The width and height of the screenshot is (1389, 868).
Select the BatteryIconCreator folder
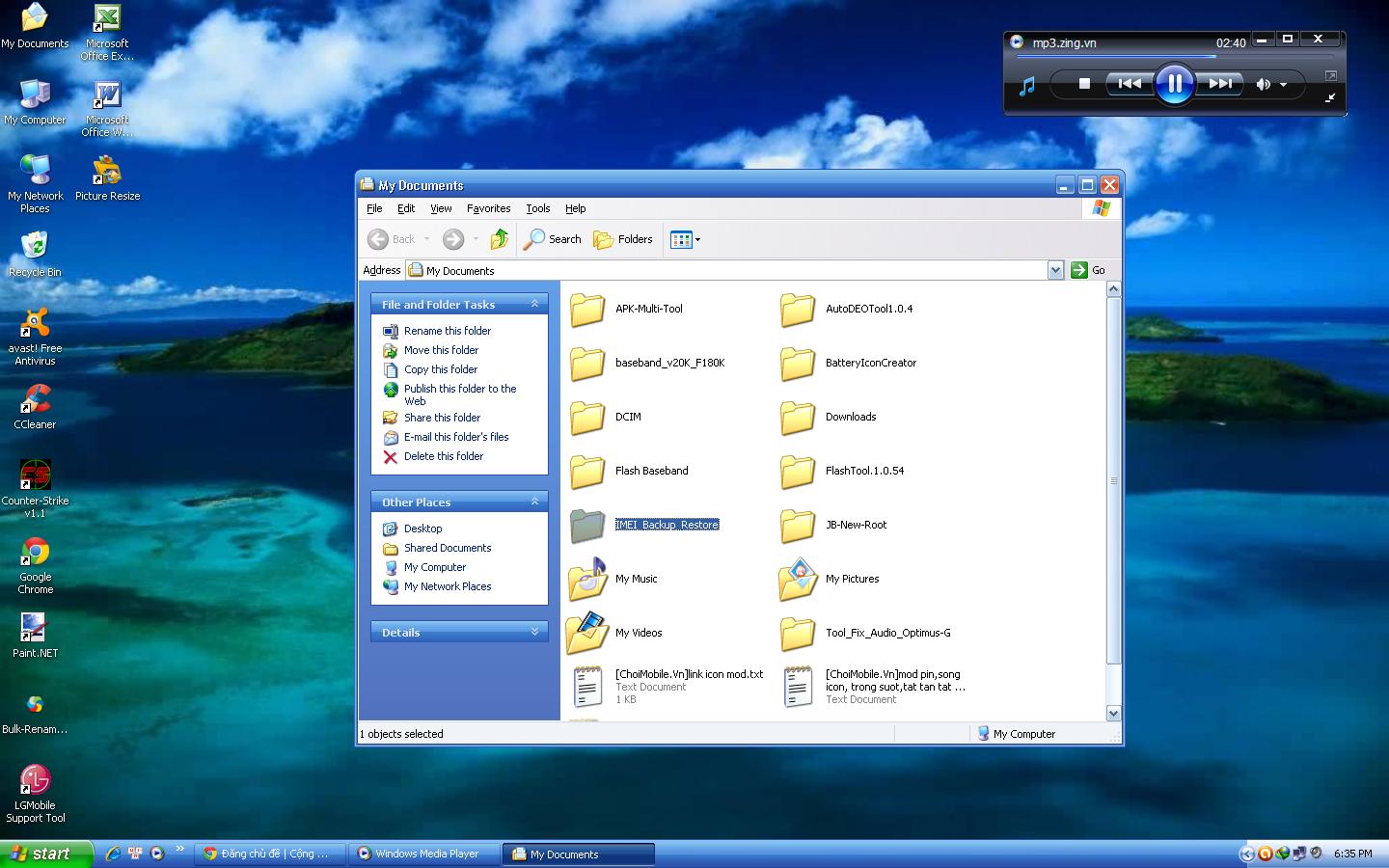(x=848, y=364)
